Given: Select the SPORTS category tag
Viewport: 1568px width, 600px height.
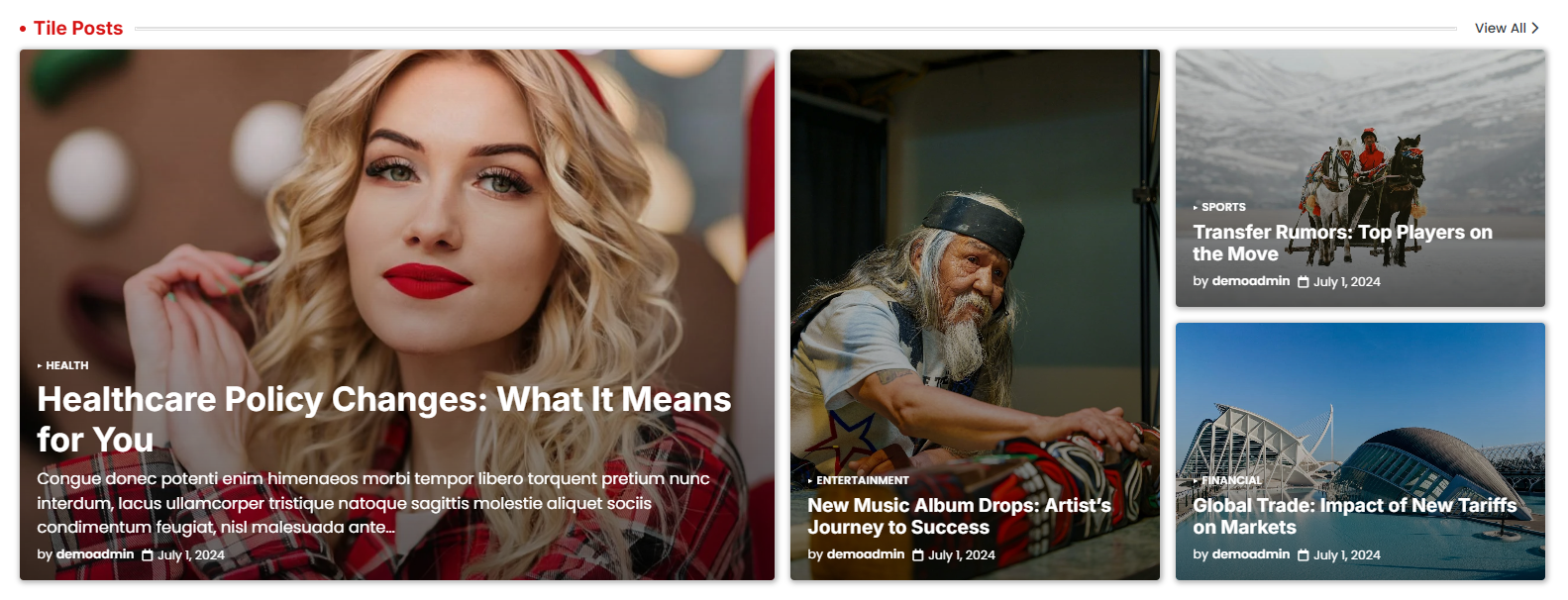Looking at the screenshot, I should (1223, 207).
